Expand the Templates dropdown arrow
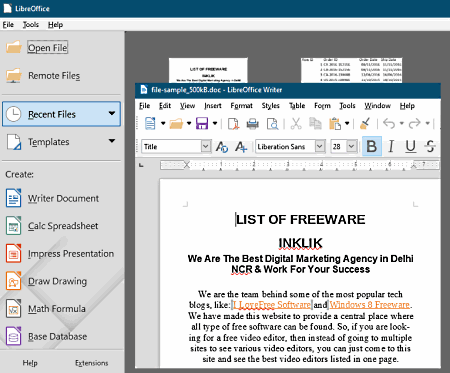Screen dimensions: 450x373 [x=112, y=141]
